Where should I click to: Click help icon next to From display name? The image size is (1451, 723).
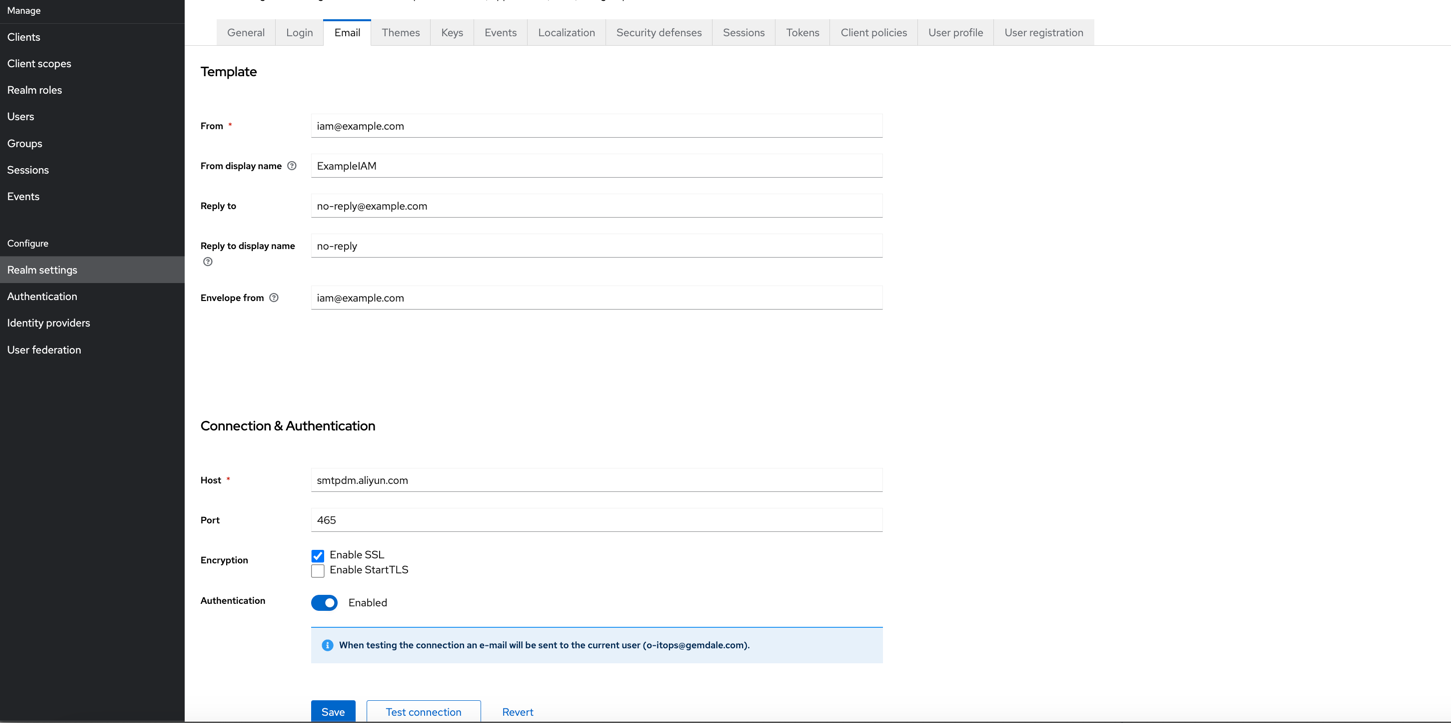(x=292, y=166)
